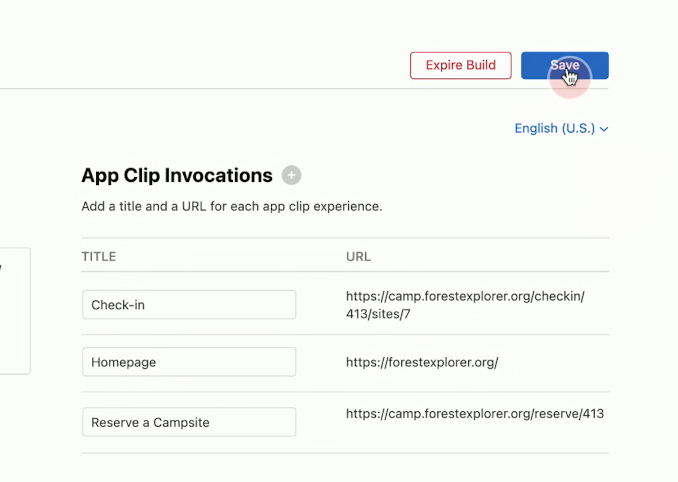Click the word 'Campsite' in the third title field
The width and height of the screenshot is (678, 482).
(x=181, y=422)
